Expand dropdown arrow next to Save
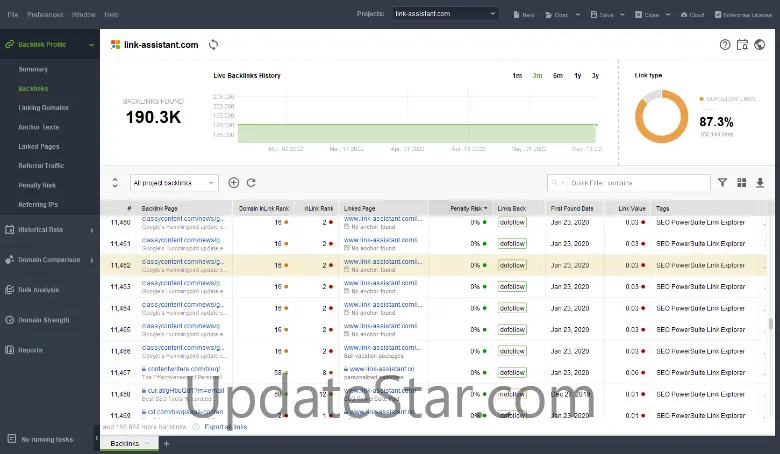780x454 pixels. (622, 14)
